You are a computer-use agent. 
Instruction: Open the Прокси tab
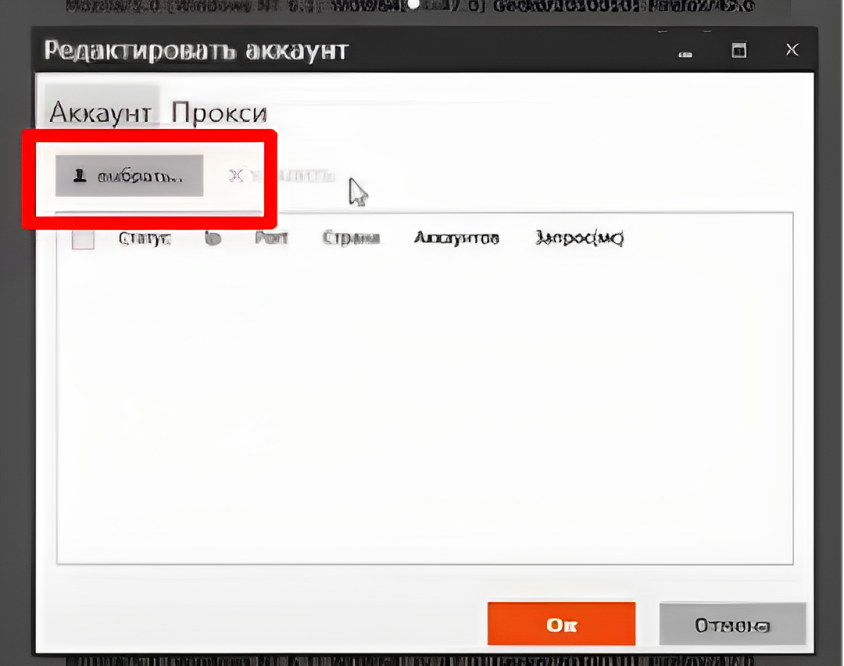219,113
